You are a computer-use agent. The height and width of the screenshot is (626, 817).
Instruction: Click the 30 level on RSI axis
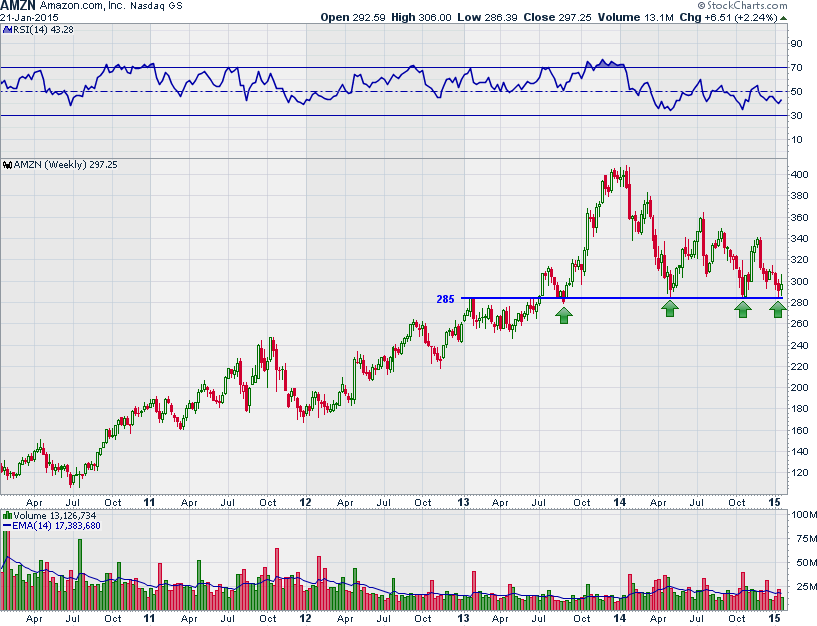796,116
